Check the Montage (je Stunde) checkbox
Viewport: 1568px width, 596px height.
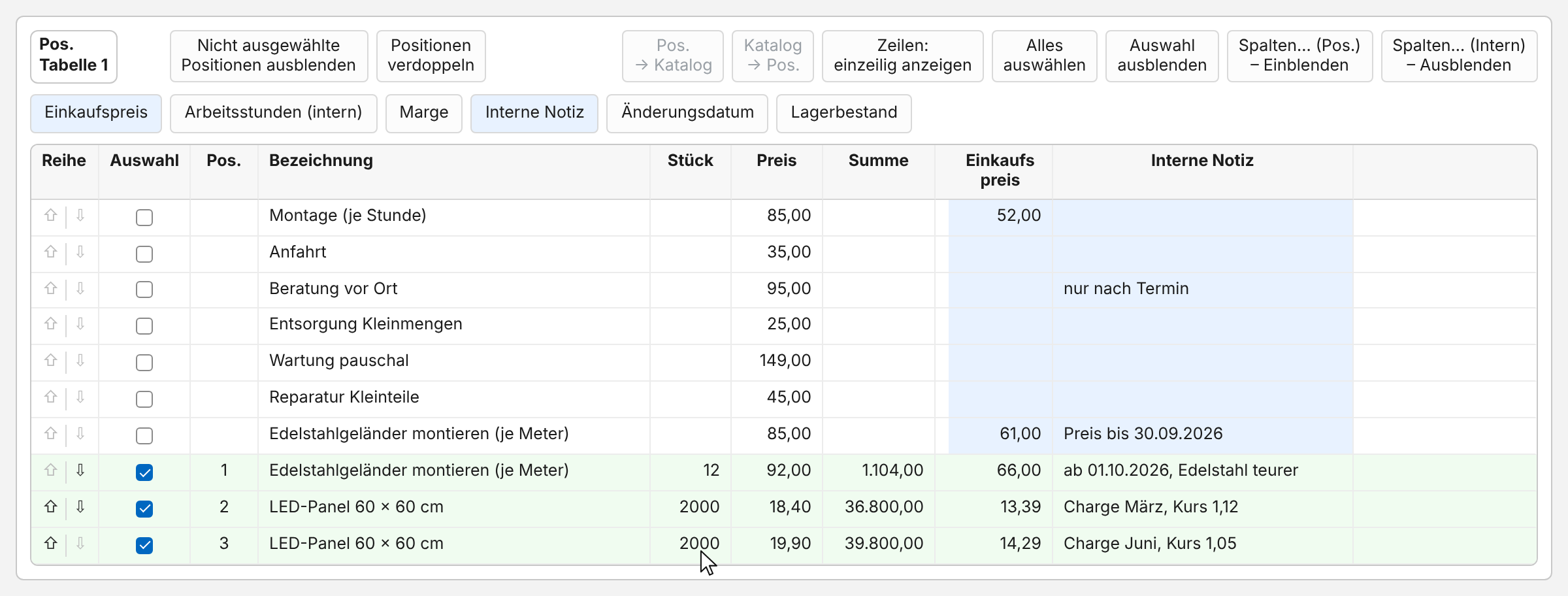click(144, 218)
